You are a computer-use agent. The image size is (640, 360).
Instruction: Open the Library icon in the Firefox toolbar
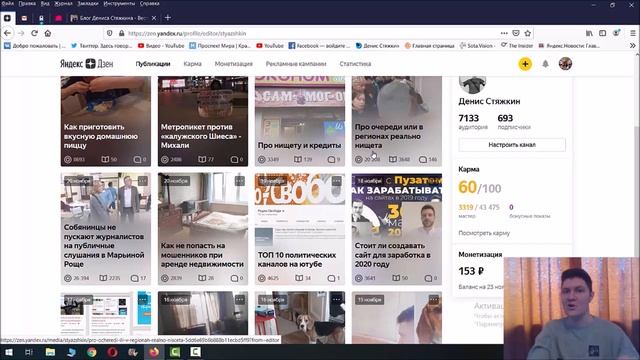click(589, 33)
